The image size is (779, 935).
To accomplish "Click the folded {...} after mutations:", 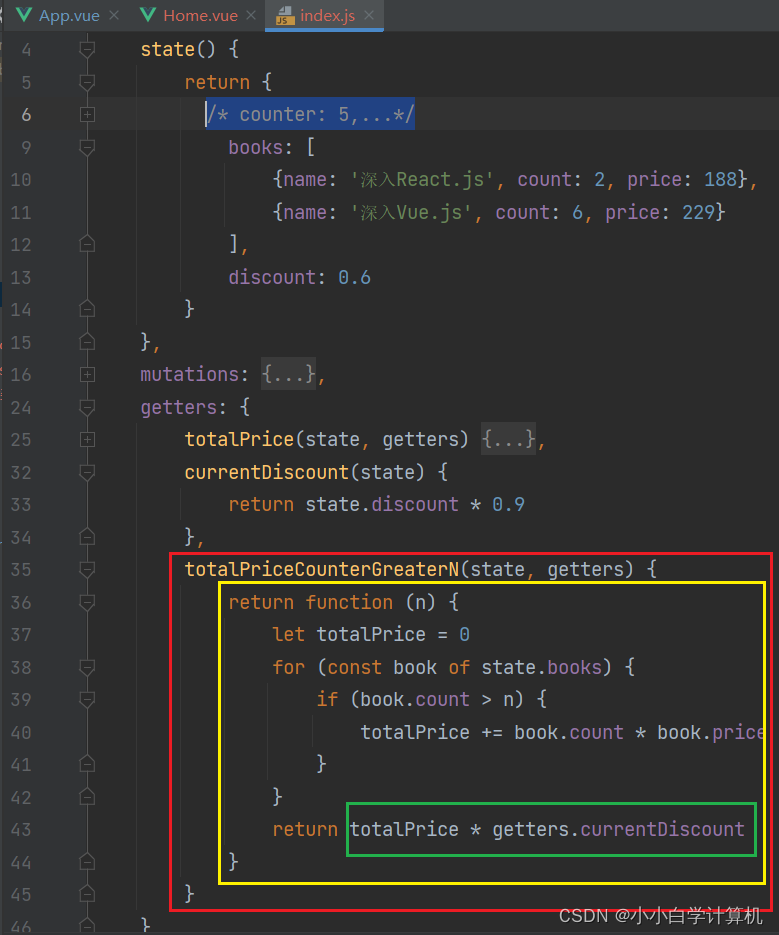I will pyautogui.click(x=289, y=374).
